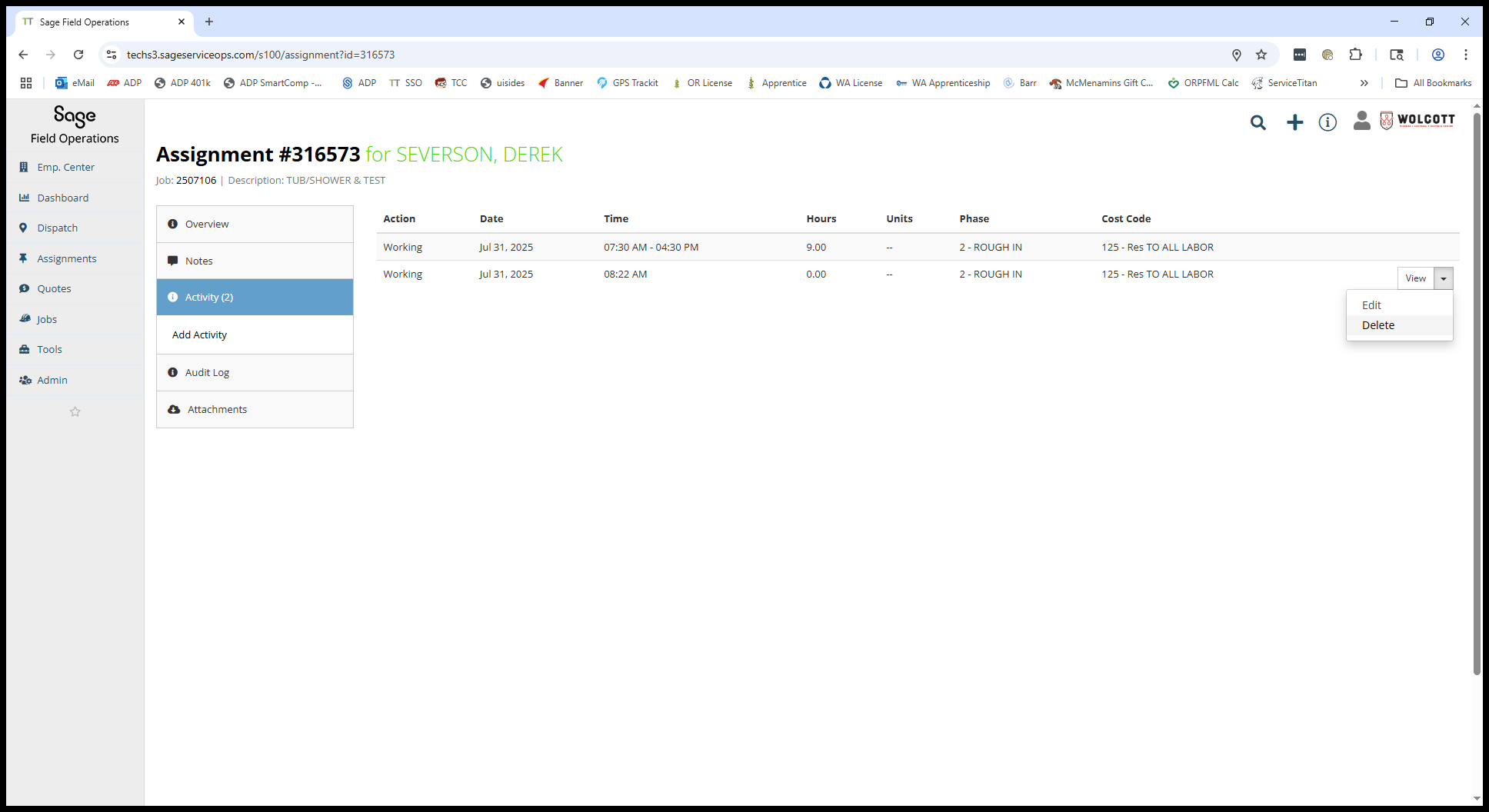
Task: Click the 08:22 AM time cell
Action: pos(625,274)
